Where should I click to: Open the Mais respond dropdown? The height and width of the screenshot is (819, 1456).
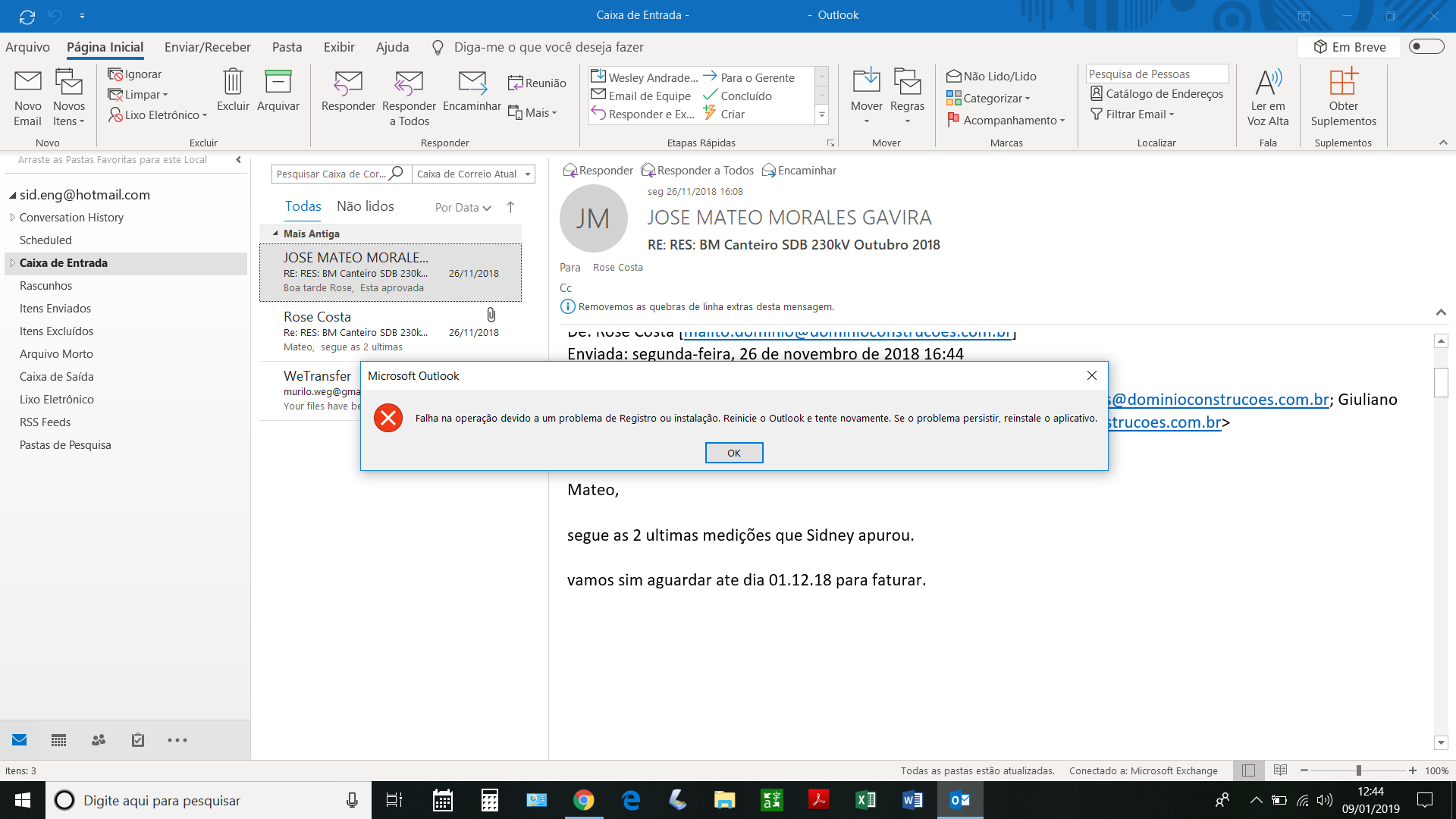tap(533, 113)
